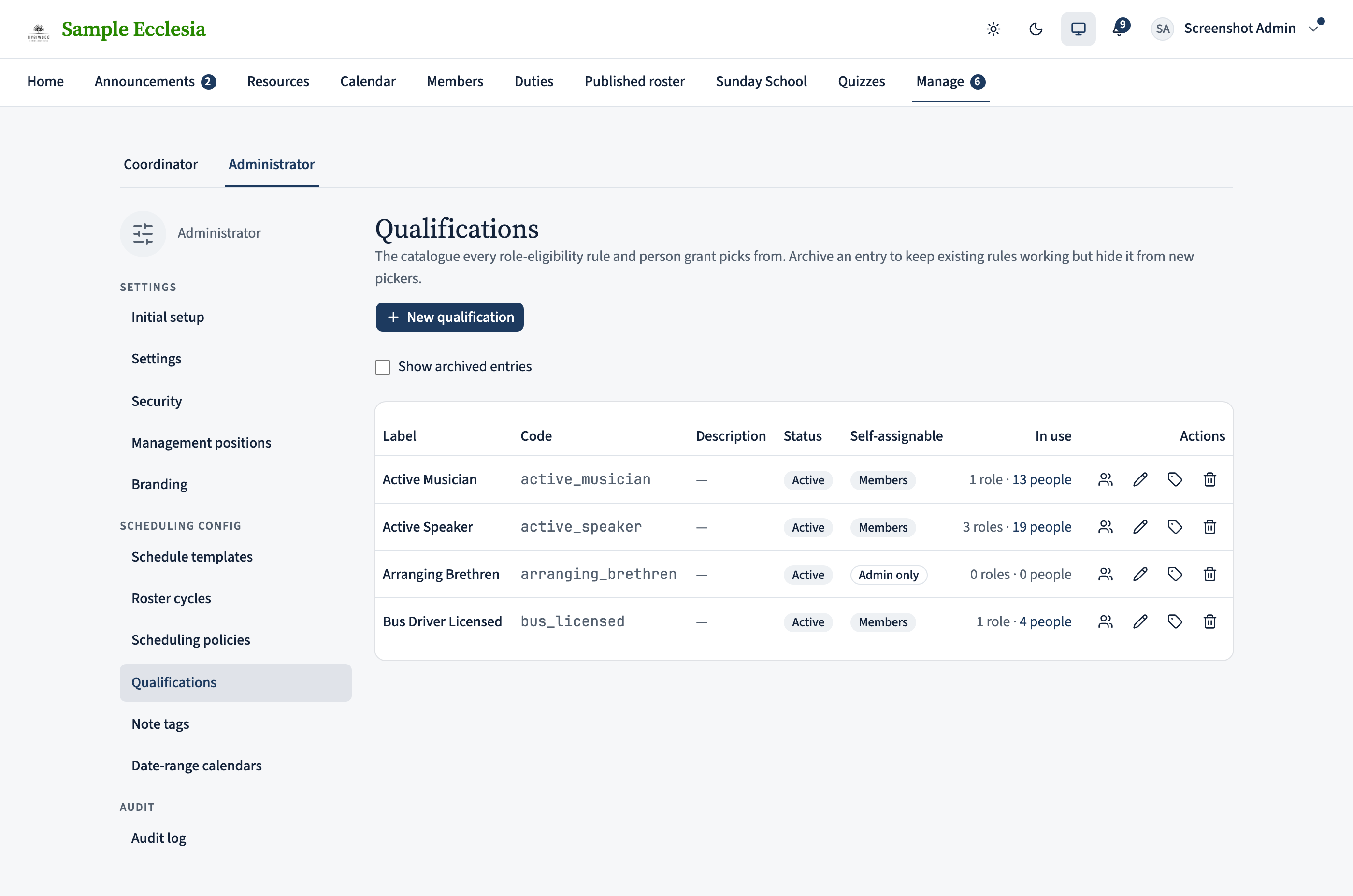Delete the Active Speaker qualification
This screenshot has height=896, width=1353.
tap(1209, 527)
